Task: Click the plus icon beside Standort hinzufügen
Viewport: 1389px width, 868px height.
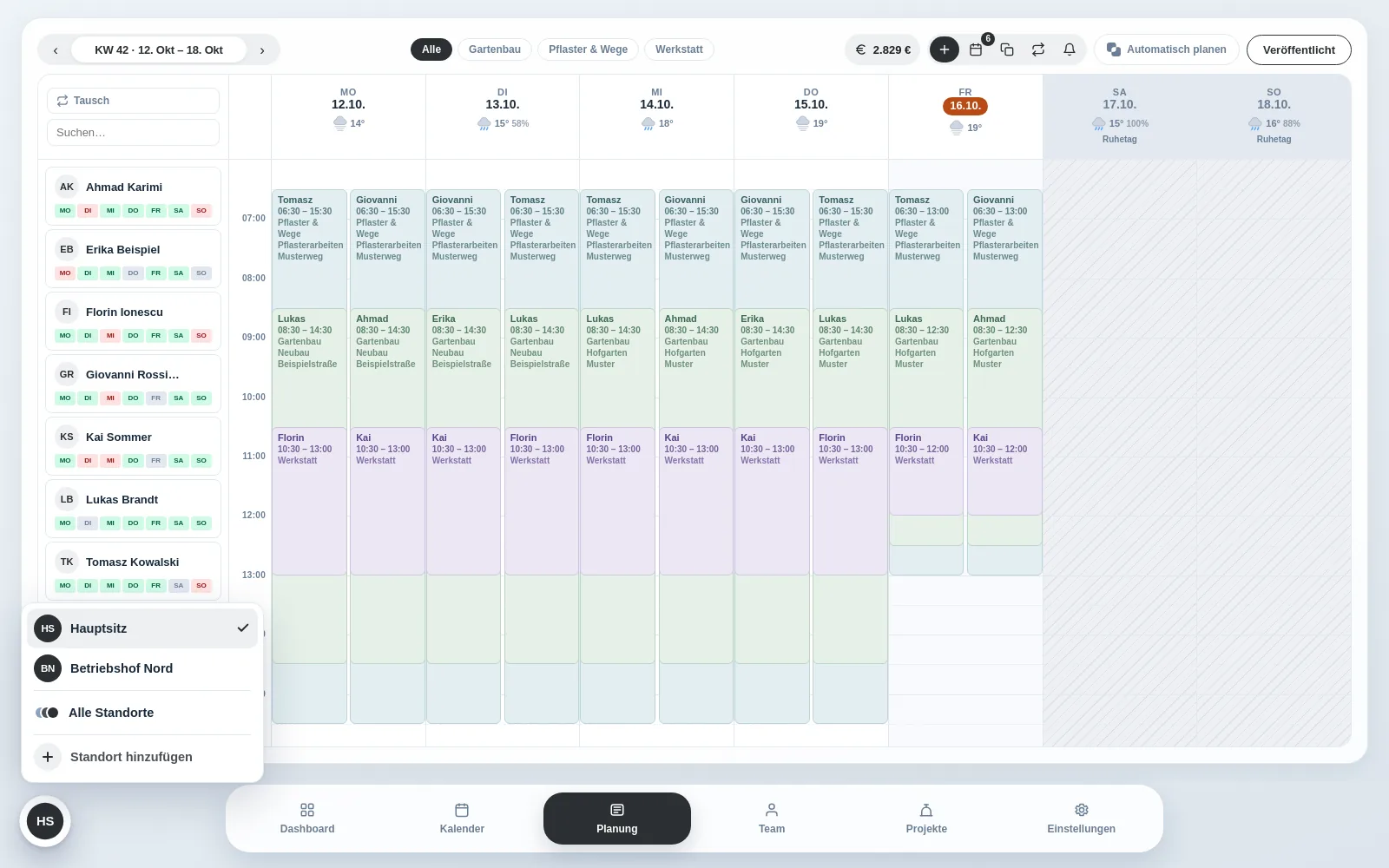Action: (x=48, y=757)
